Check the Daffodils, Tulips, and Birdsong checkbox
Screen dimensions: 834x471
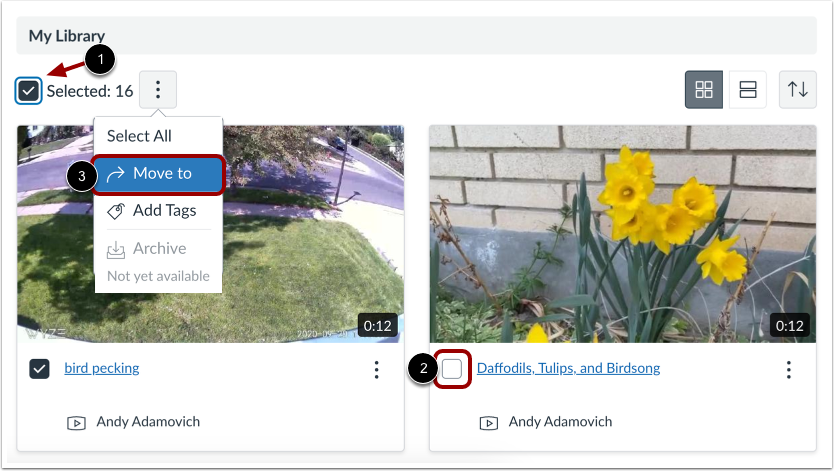[x=452, y=368]
